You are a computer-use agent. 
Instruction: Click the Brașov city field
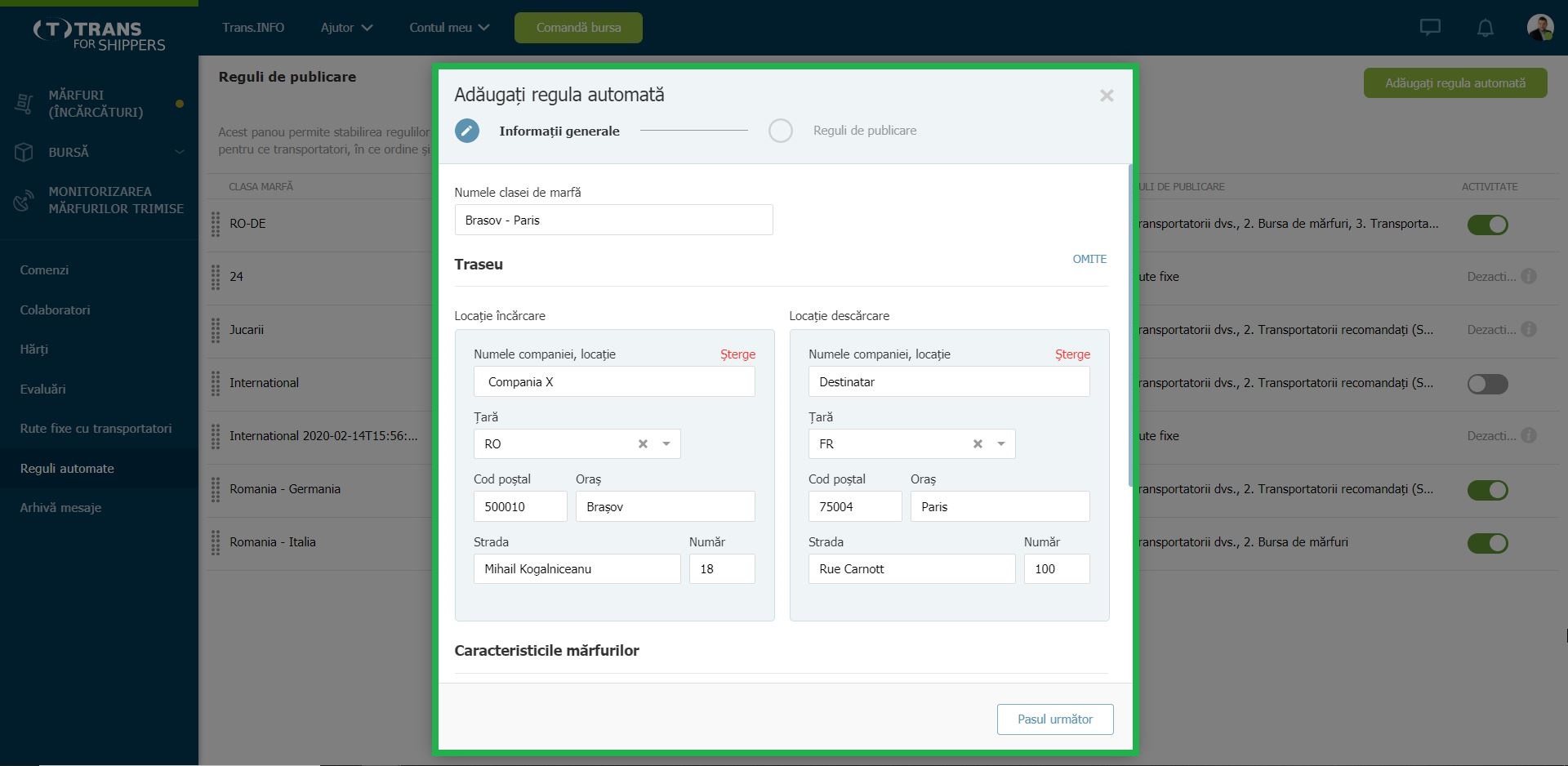(665, 507)
